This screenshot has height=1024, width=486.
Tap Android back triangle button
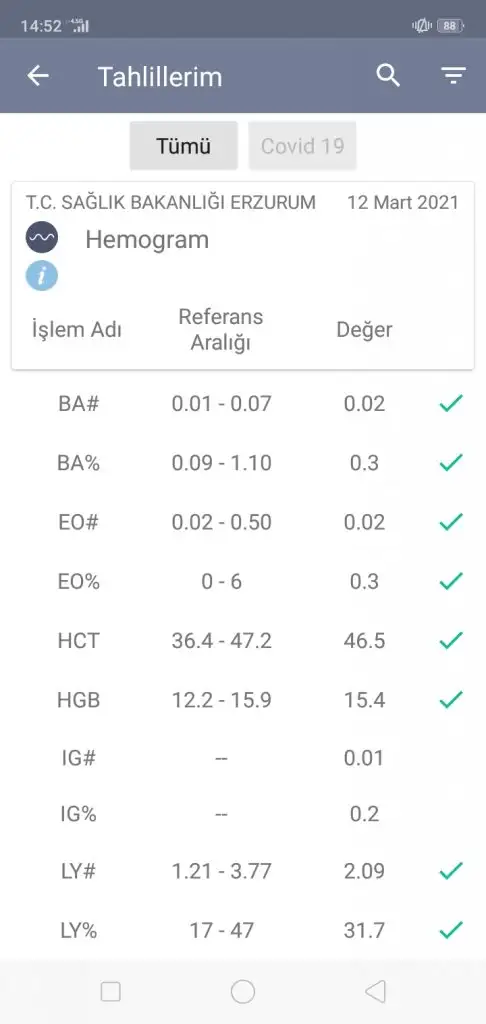click(x=375, y=992)
